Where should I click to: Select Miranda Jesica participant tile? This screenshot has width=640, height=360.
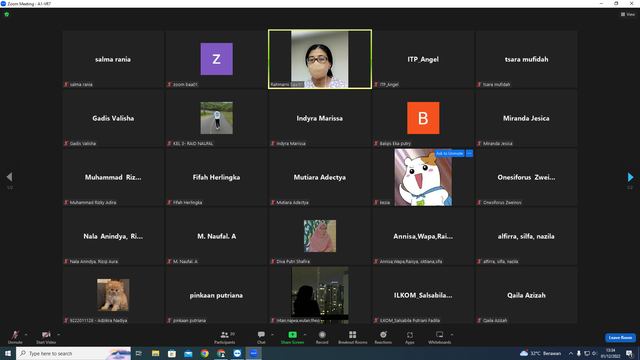point(527,118)
